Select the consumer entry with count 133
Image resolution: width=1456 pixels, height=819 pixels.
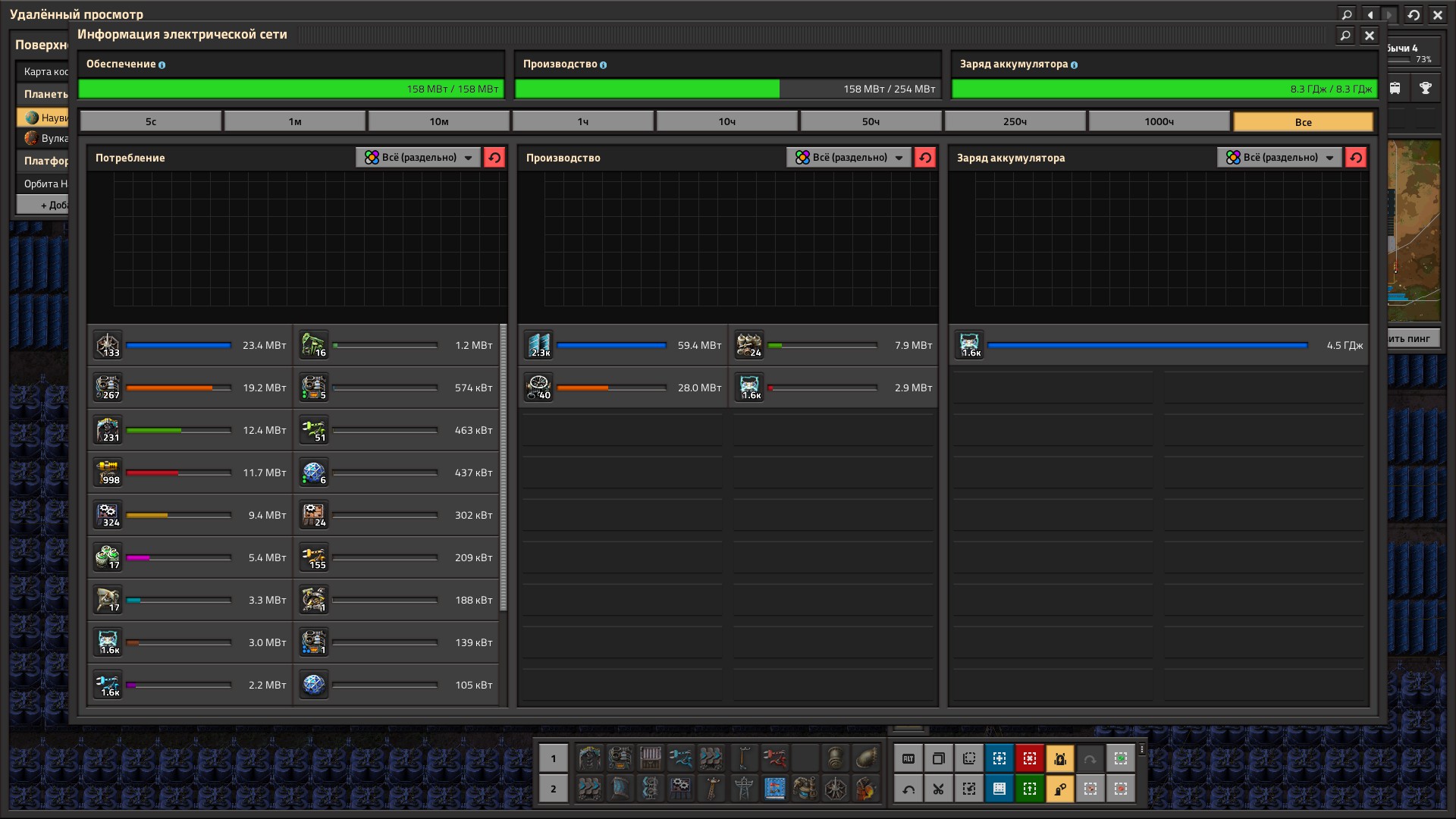[x=108, y=345]
